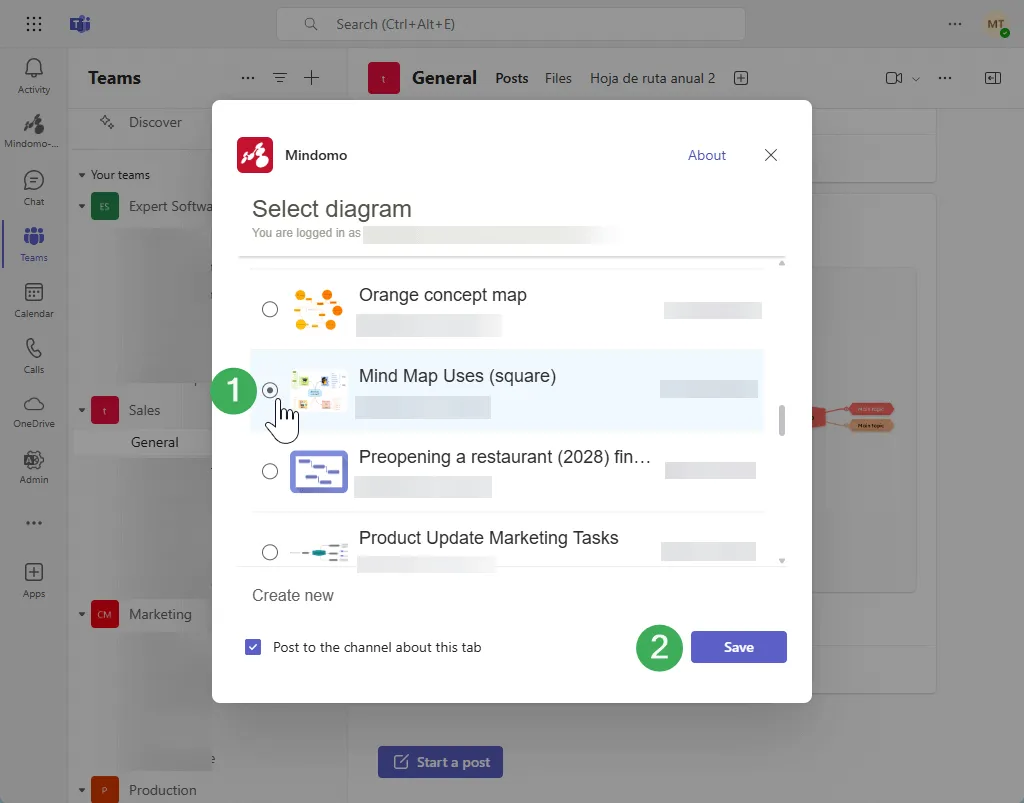Open the Hoja de ruta anual 2 tab
Viewport: 1024px width, 803px height.
coord(652,78)
